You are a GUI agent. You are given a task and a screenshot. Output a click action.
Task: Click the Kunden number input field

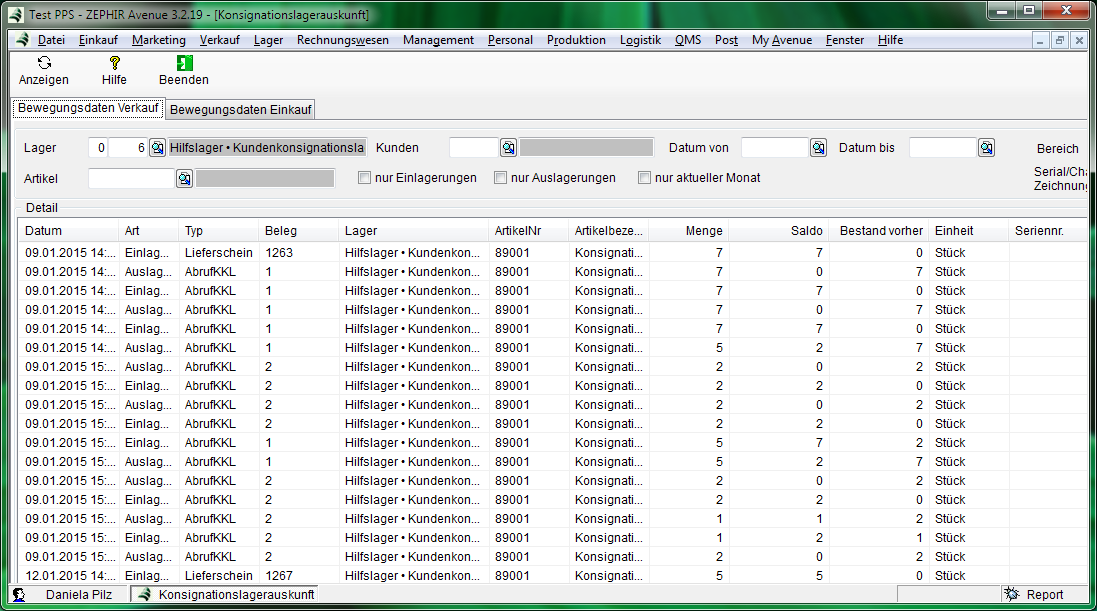point(473,148)
